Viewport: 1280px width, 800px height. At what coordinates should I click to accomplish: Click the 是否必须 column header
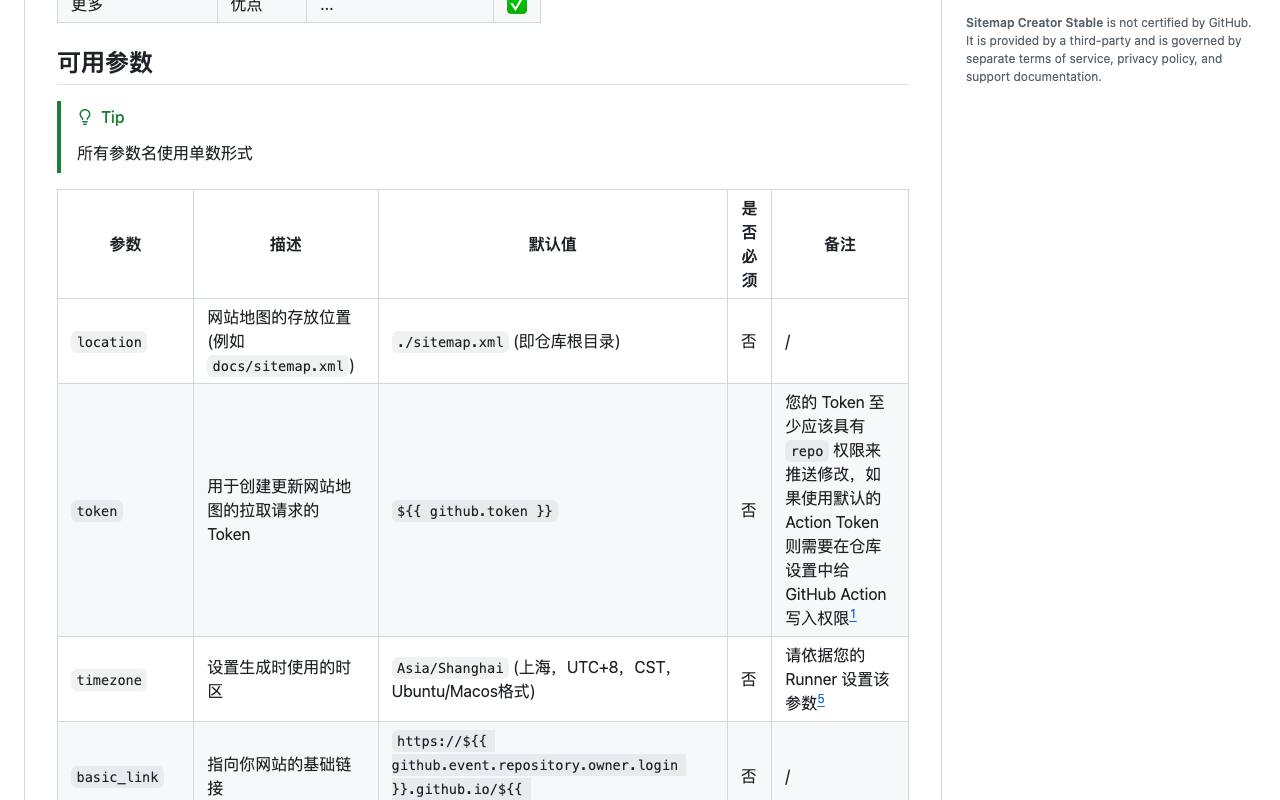pyautogui.click(x=749, y=244)
